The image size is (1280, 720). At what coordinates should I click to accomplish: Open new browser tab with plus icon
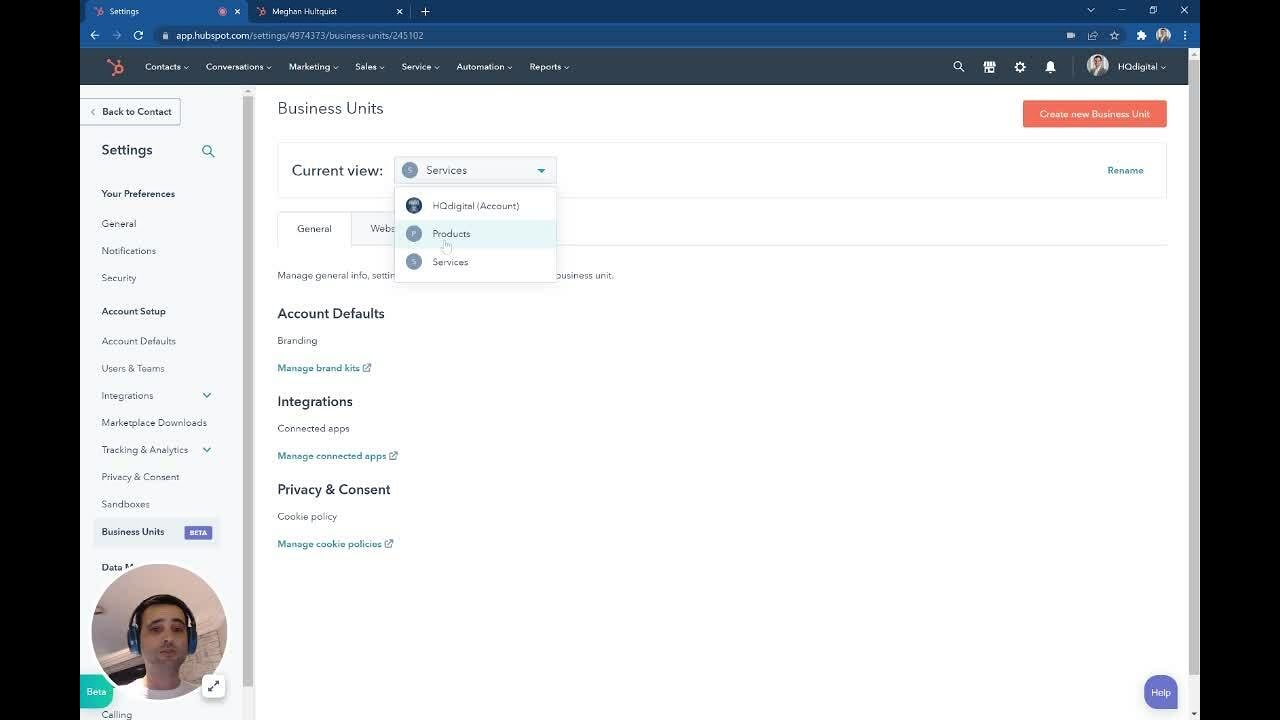tap(425, 11)
